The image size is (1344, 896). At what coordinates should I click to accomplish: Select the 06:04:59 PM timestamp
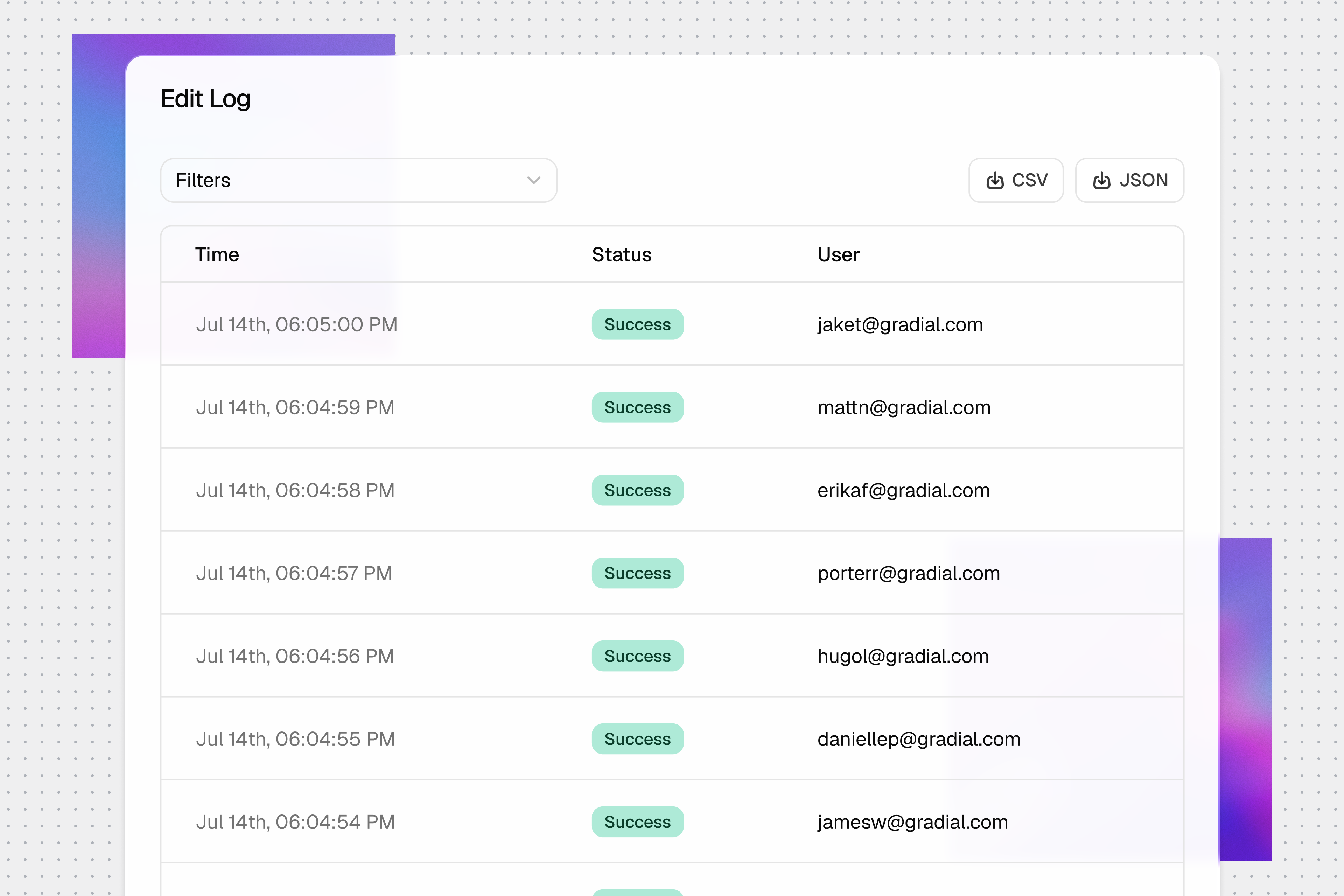click(295, 407)
